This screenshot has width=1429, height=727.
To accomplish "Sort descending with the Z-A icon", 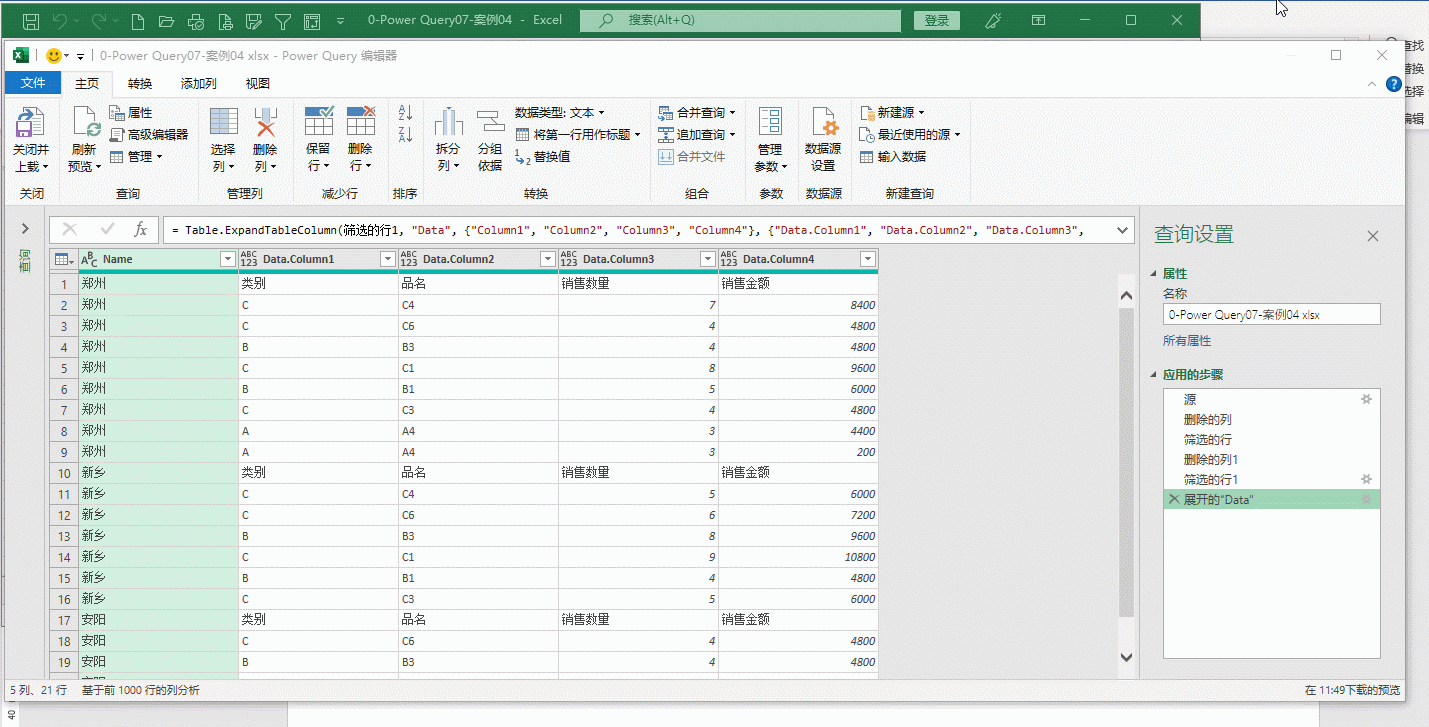I will 405,134.
